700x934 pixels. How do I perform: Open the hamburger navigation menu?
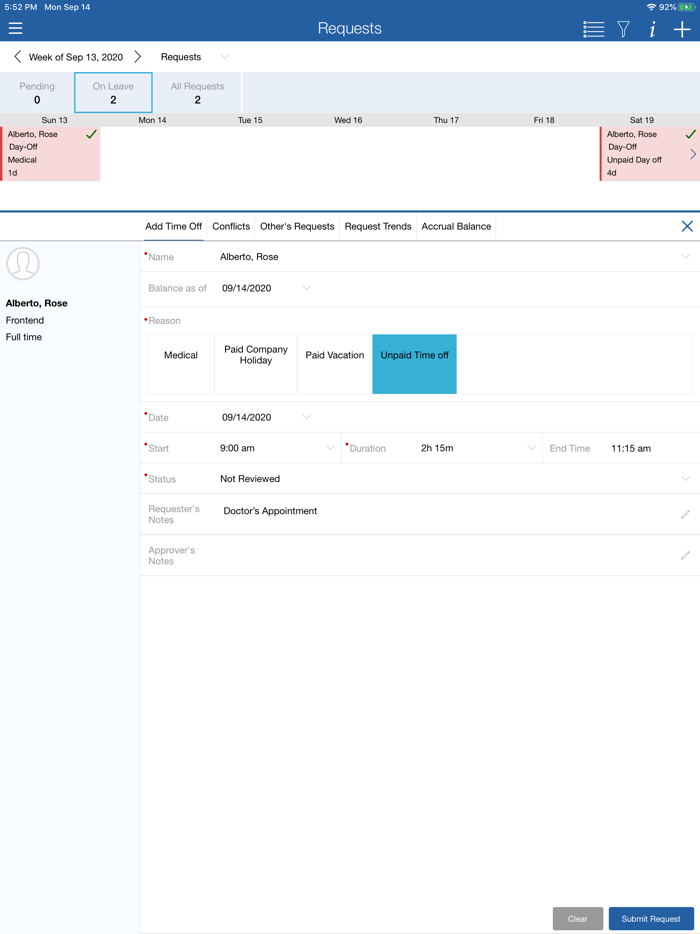15,28
